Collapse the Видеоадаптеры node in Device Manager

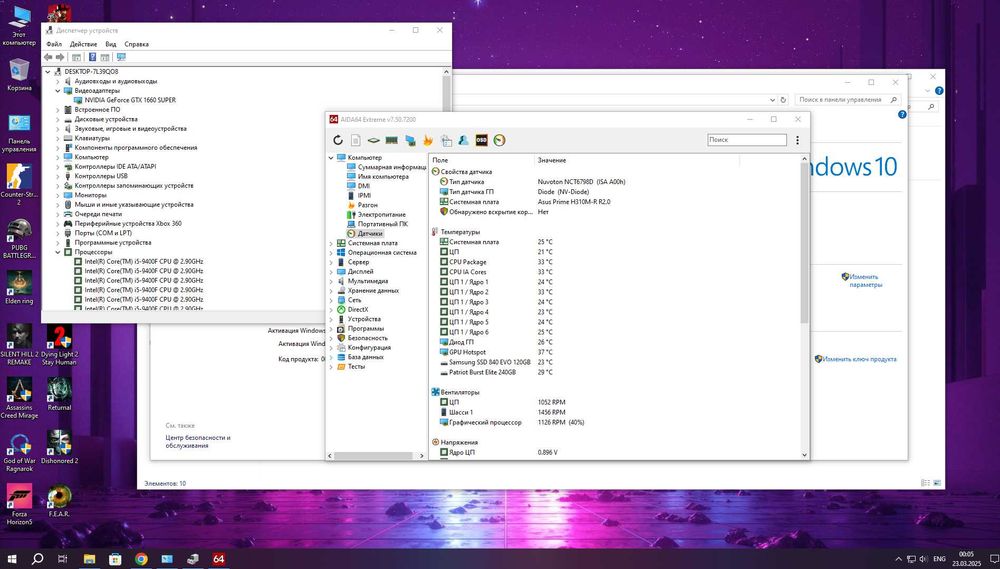pos(57,91)
